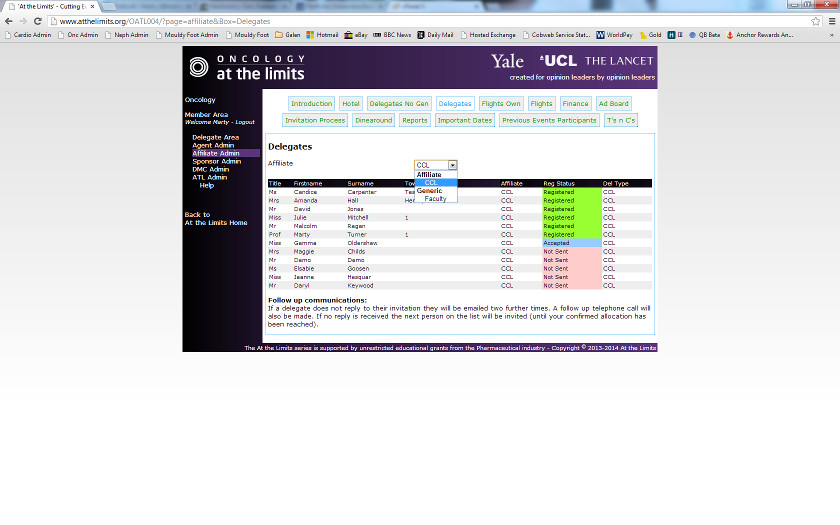Viewport: 840px width, 525px height.
Task: Open the Anchor Rewards bookmark
Action: (760, 35)
